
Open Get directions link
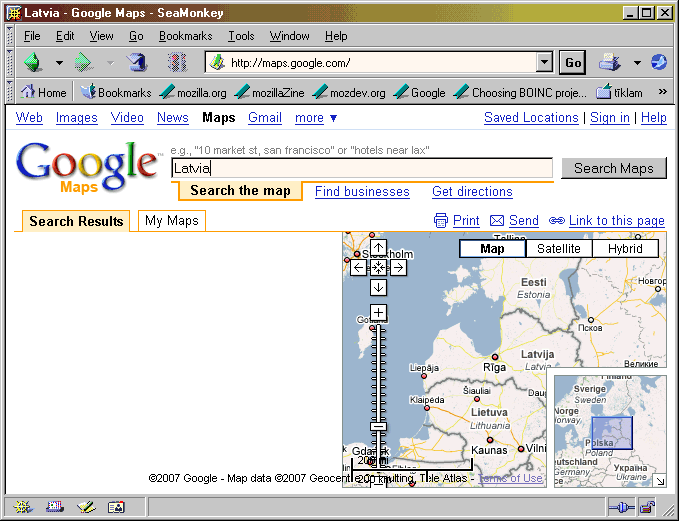click(x=472, y=191)
